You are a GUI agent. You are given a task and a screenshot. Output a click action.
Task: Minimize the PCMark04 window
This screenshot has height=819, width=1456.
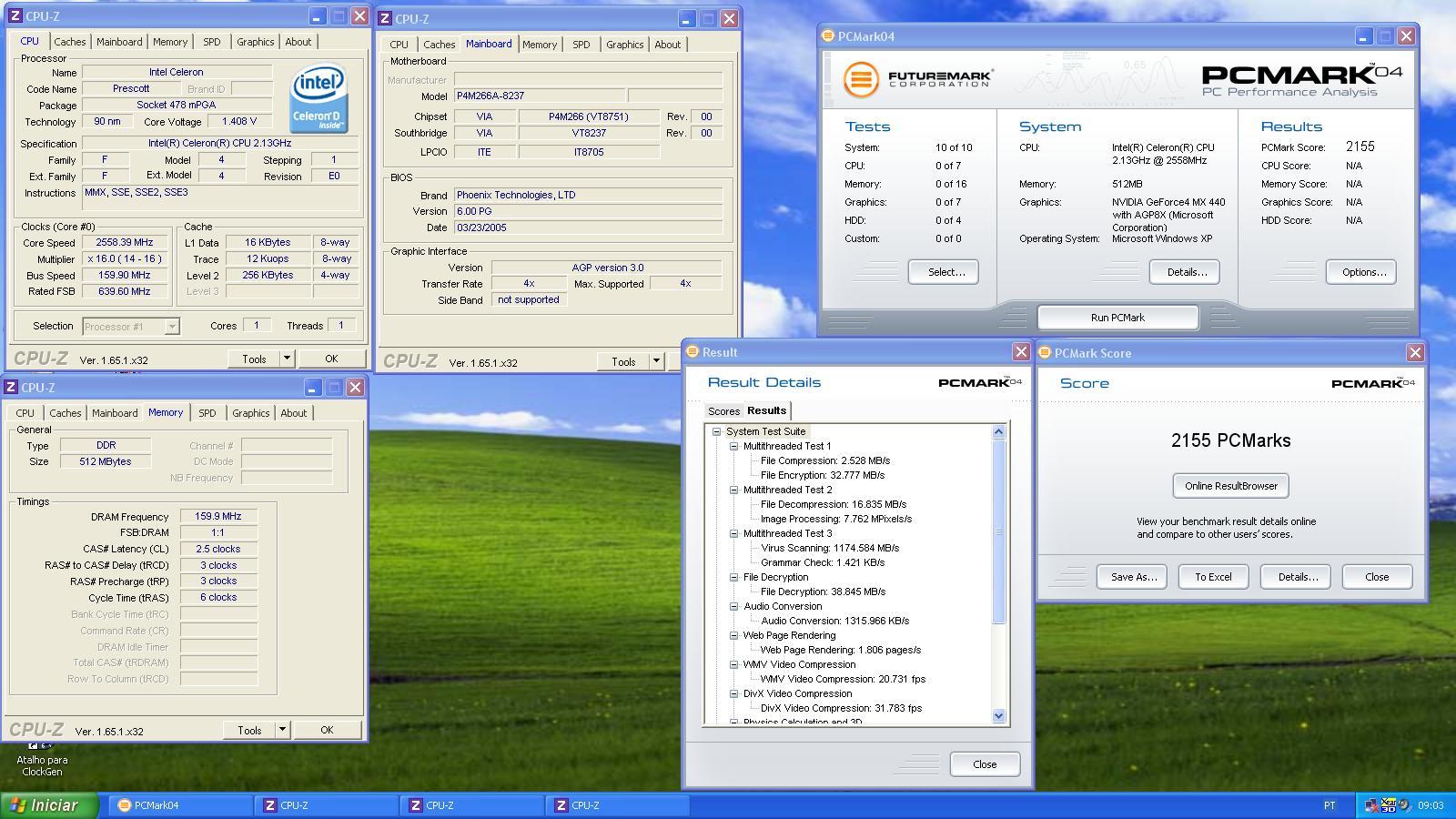tap(1363, 36)
